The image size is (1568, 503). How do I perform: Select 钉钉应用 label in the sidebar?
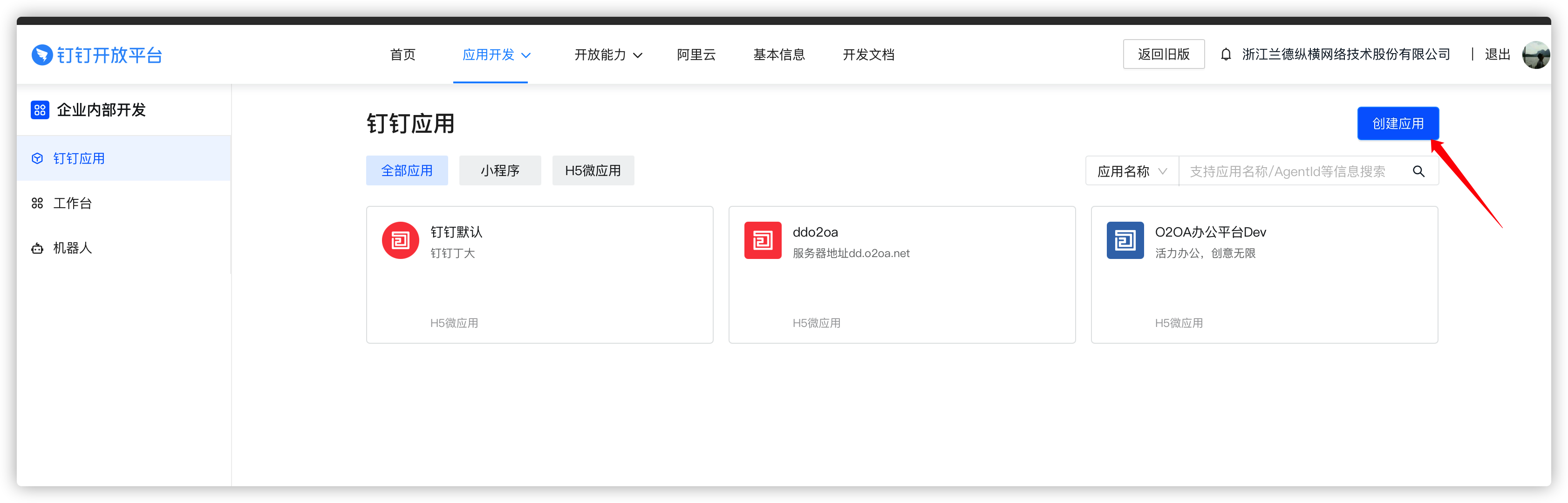pyautogui.click(x=79, y=158)
